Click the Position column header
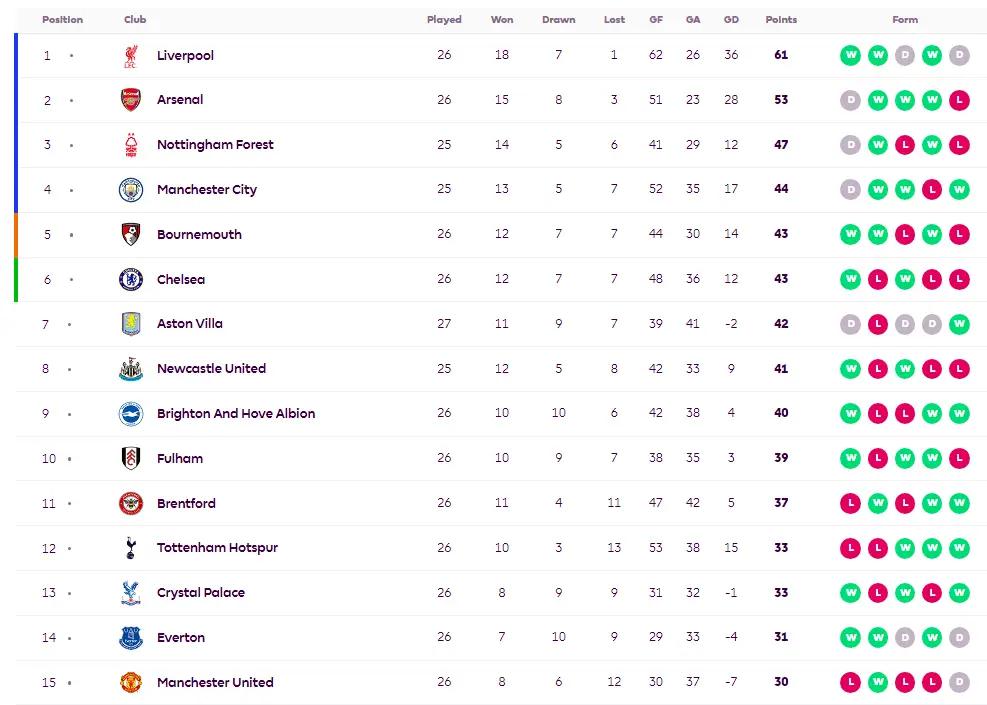The width and height of the screenshot is (987, 705). (62, 20)
